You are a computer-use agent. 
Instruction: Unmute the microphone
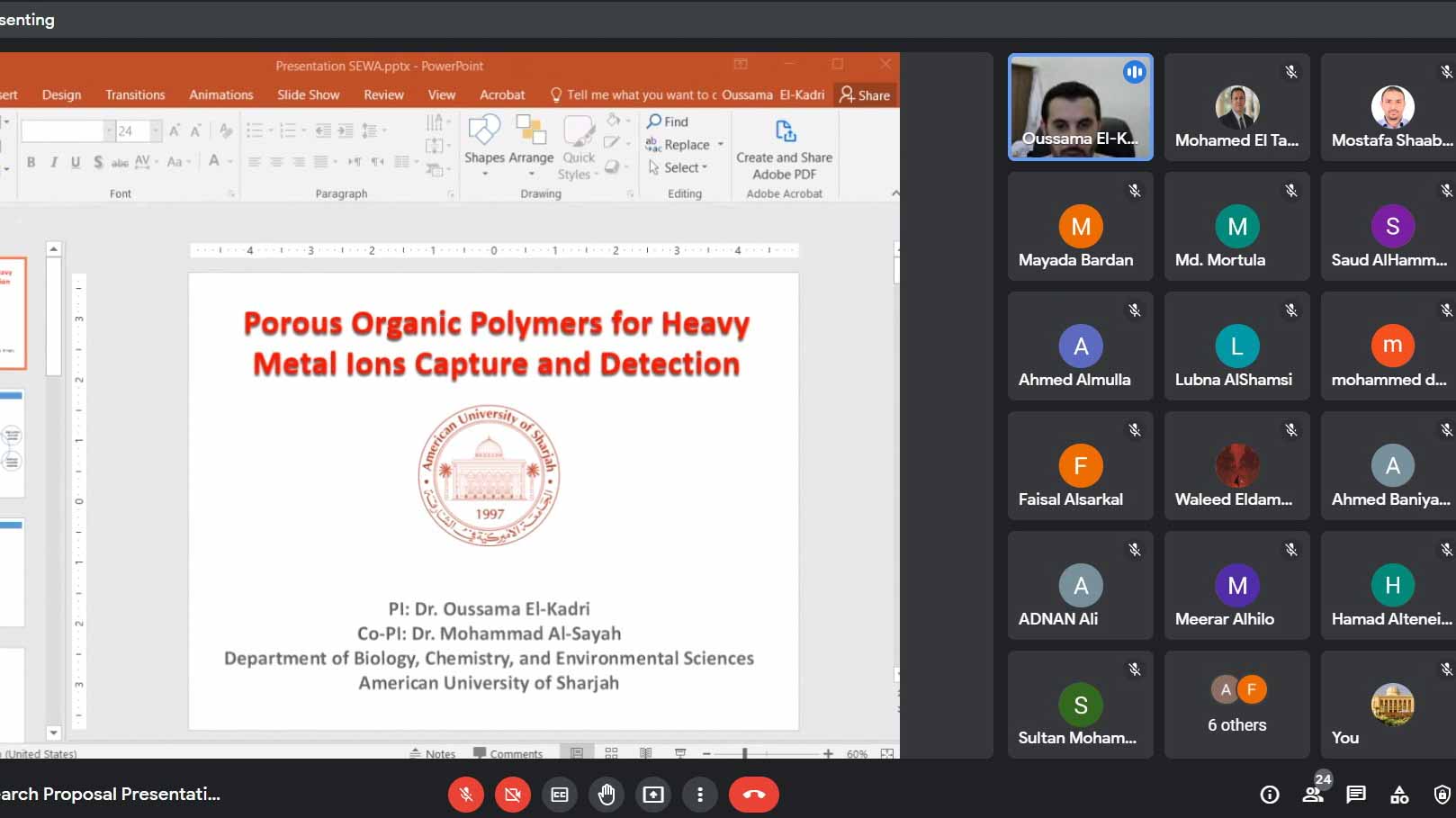click(466, 795)
